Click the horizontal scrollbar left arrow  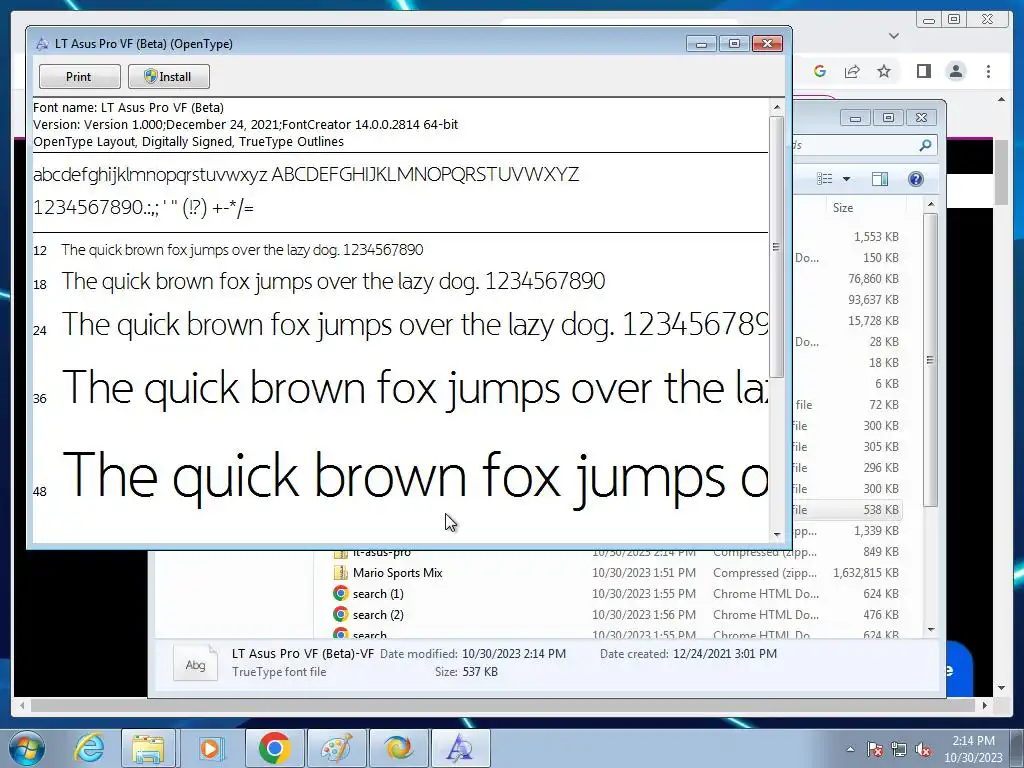tap(22, 705)
